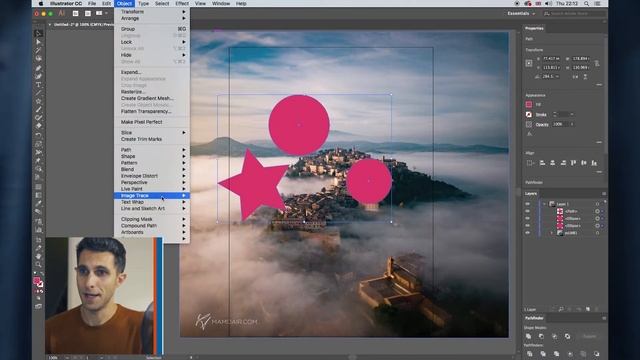
Task: Open the Opacity value dropdown
Action: tap(572, 124)
